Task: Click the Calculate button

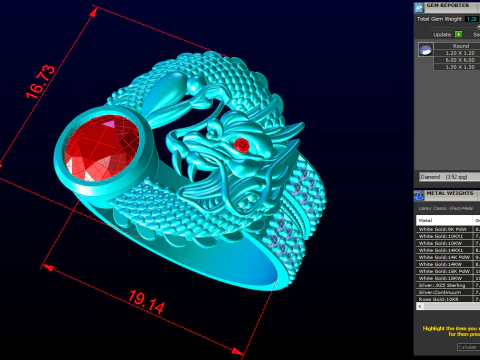Action: 468,347
